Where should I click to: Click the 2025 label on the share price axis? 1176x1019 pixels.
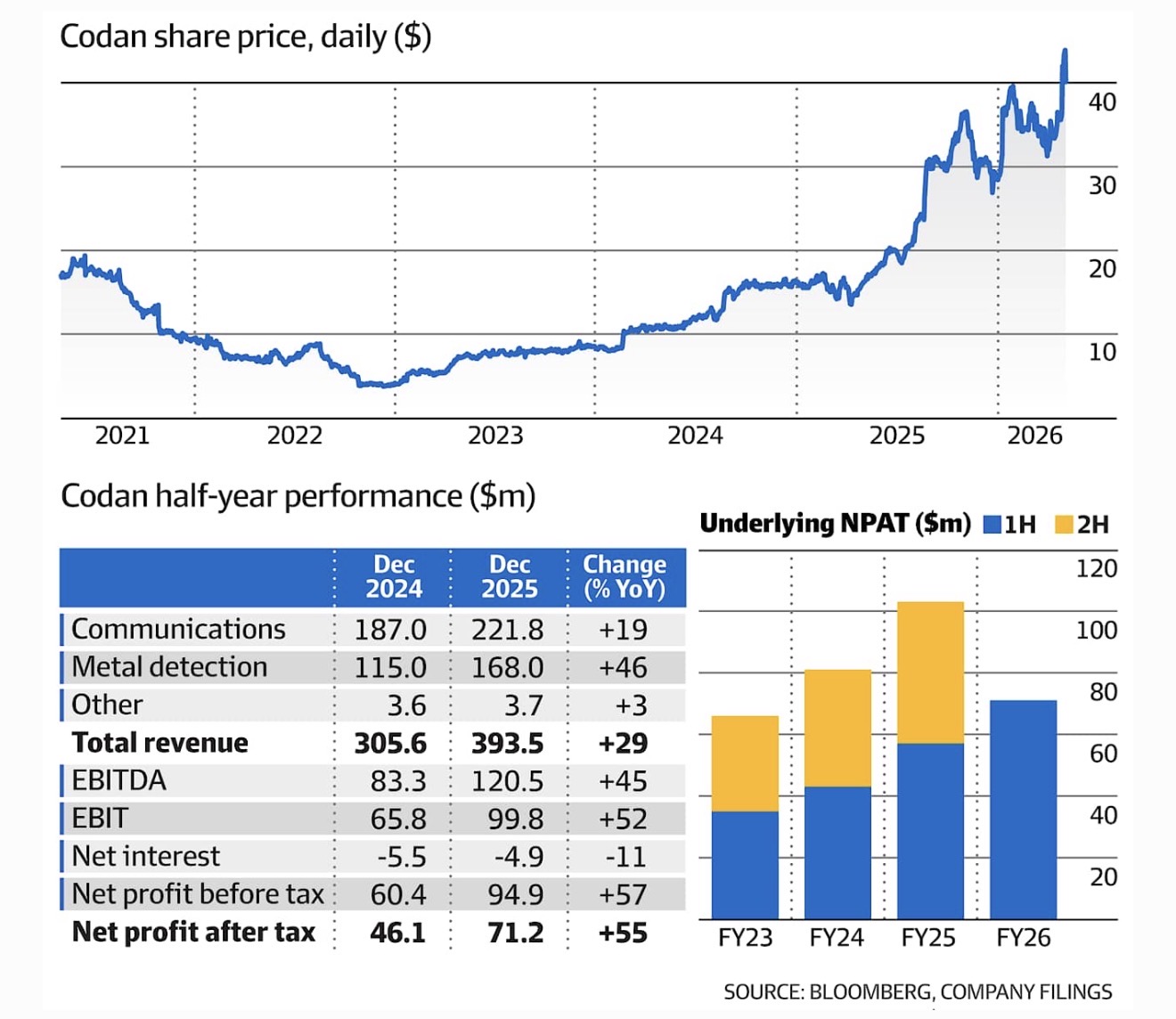pyautogui.click(x=896, y=436)
